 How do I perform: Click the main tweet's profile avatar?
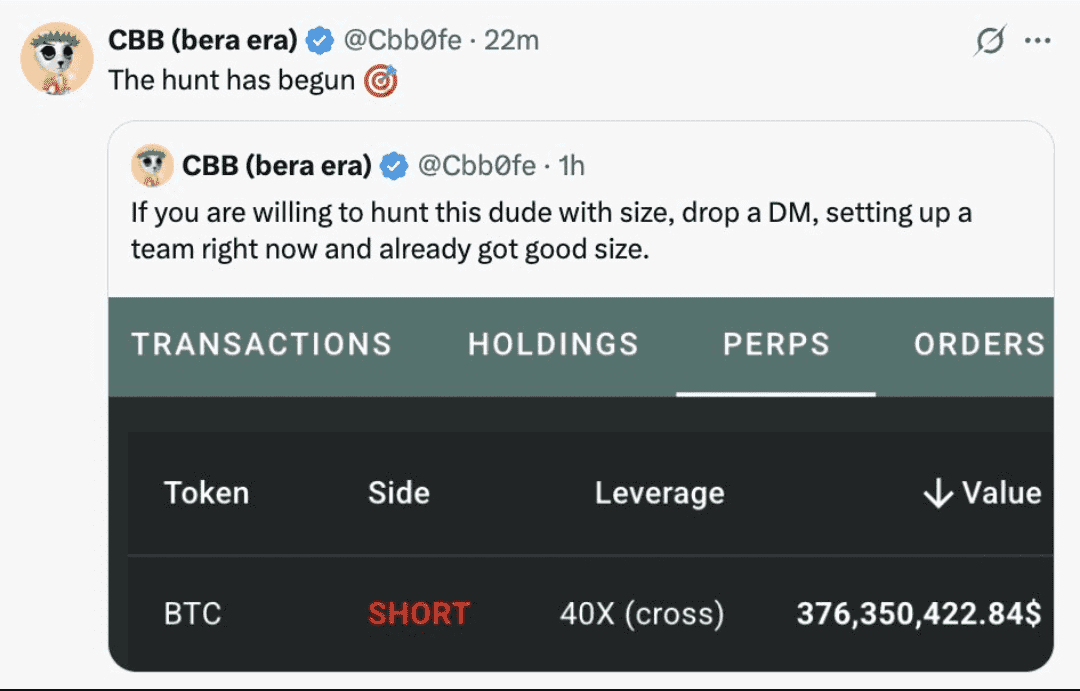[x=57, y=58]
